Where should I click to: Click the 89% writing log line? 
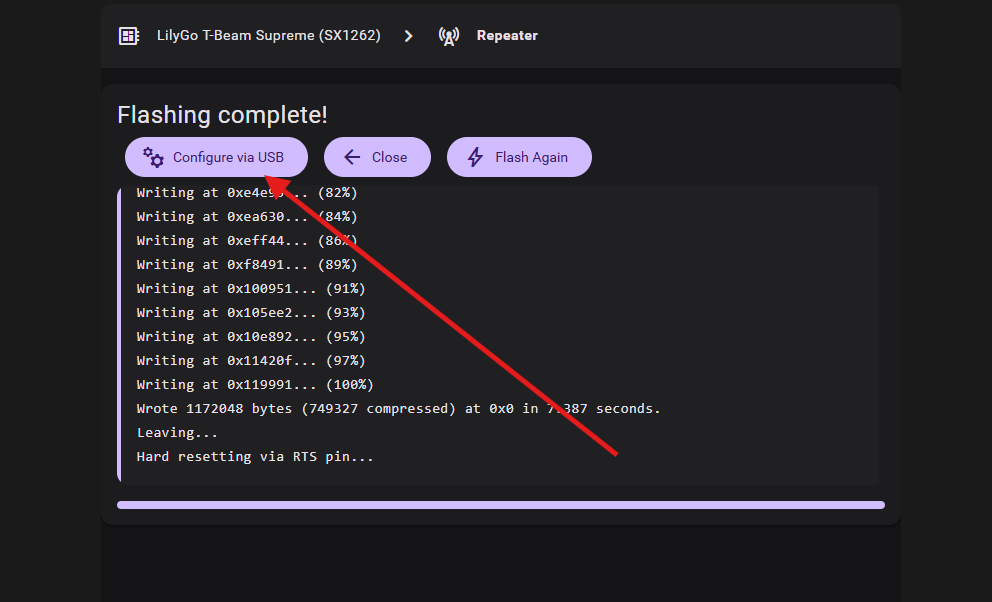click(247, 265)
